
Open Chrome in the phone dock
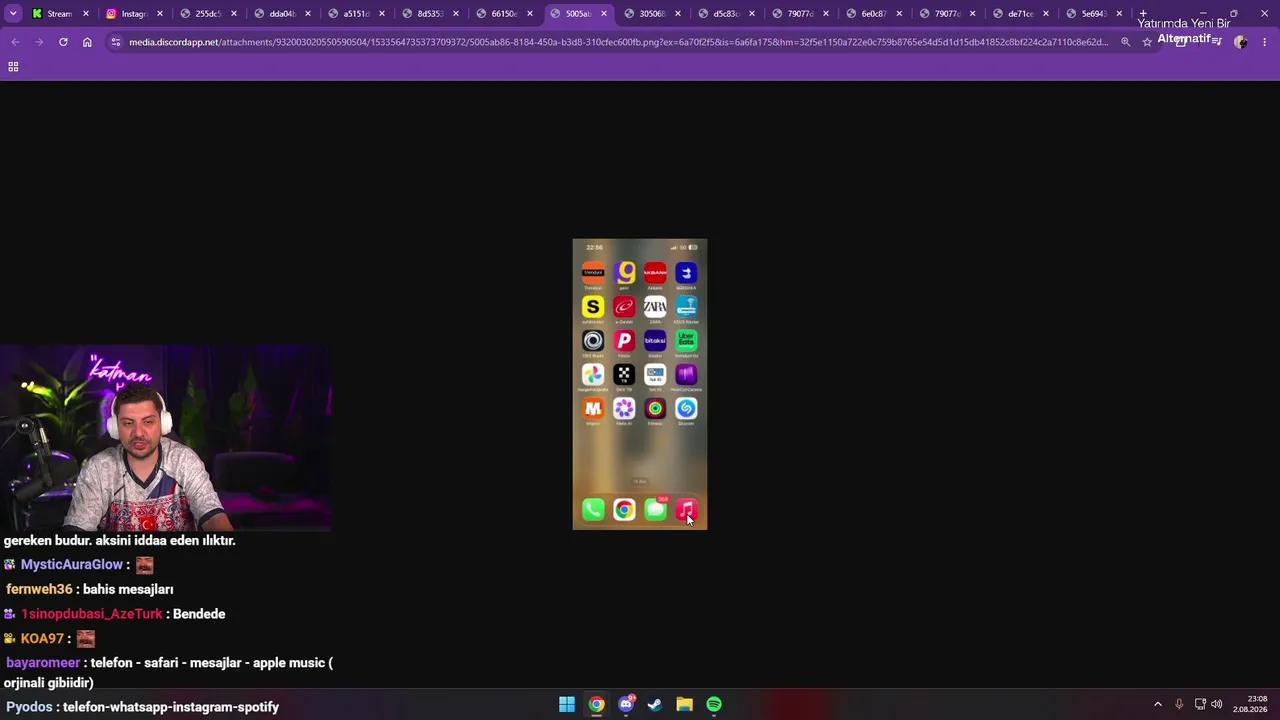point(624,510)
